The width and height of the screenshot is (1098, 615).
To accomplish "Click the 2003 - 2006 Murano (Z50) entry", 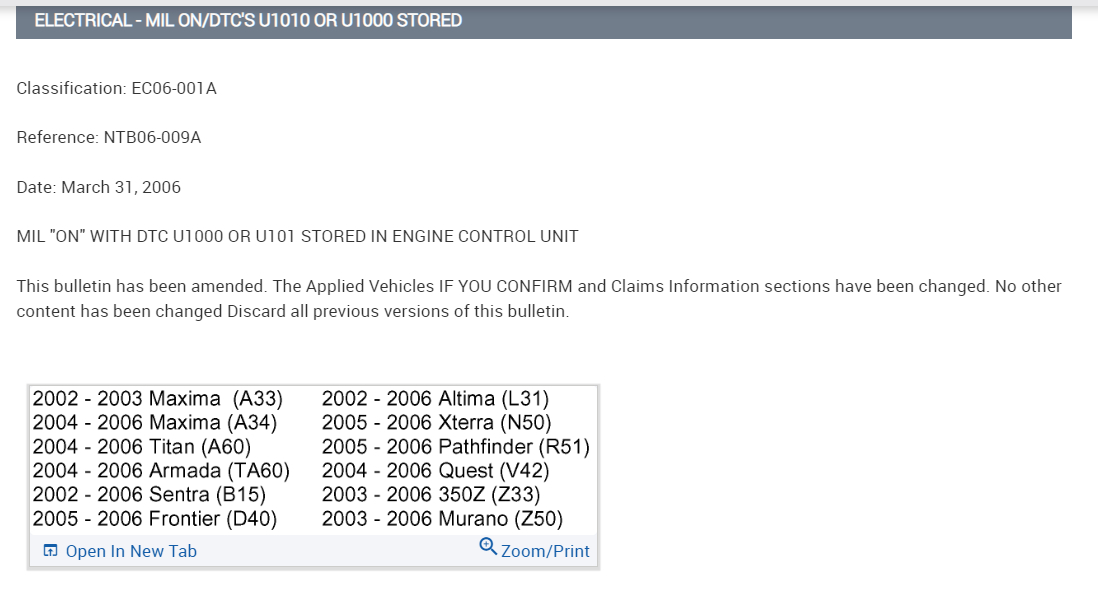I will click(442, 519).
